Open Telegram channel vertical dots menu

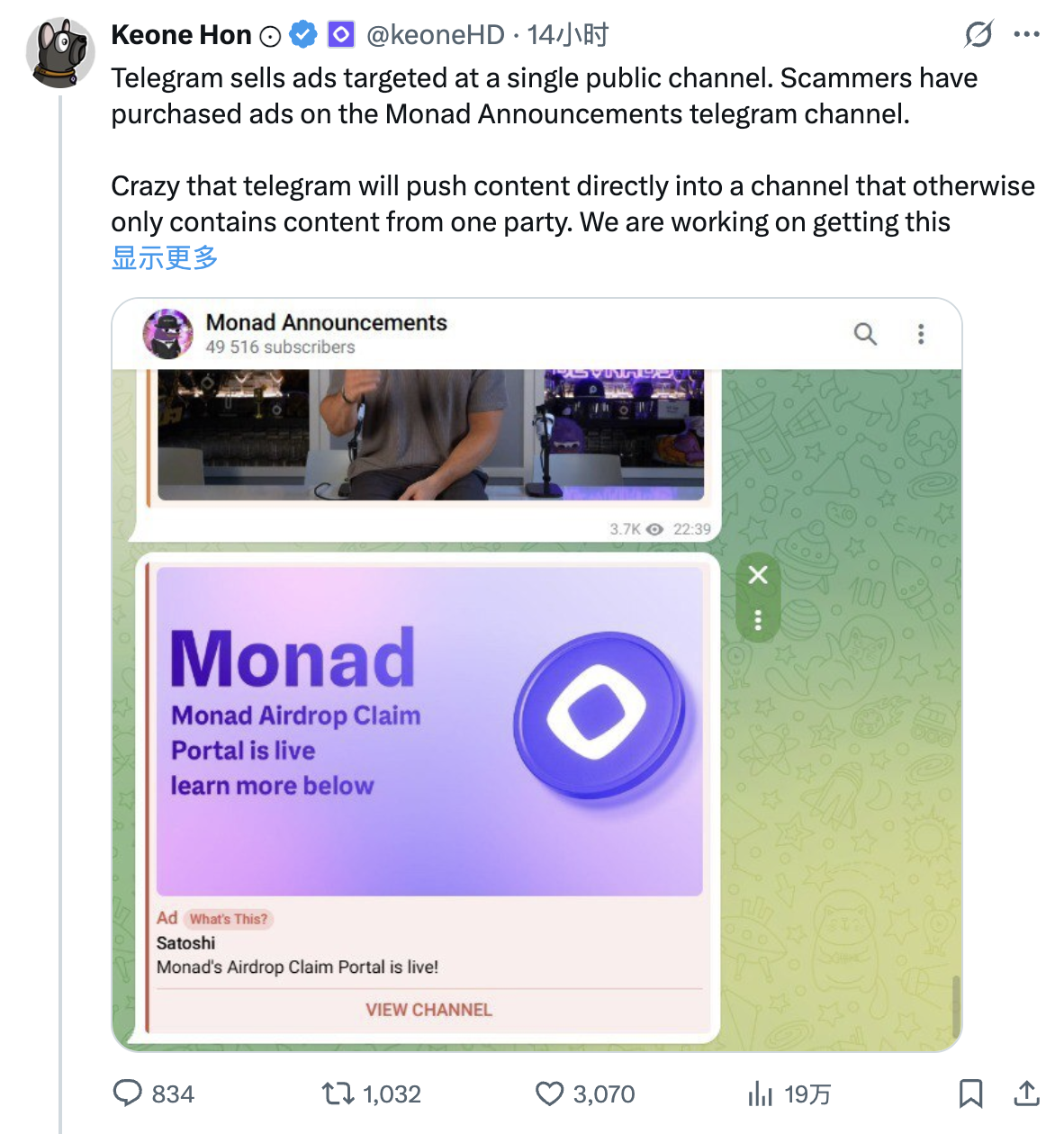point(921,334)
